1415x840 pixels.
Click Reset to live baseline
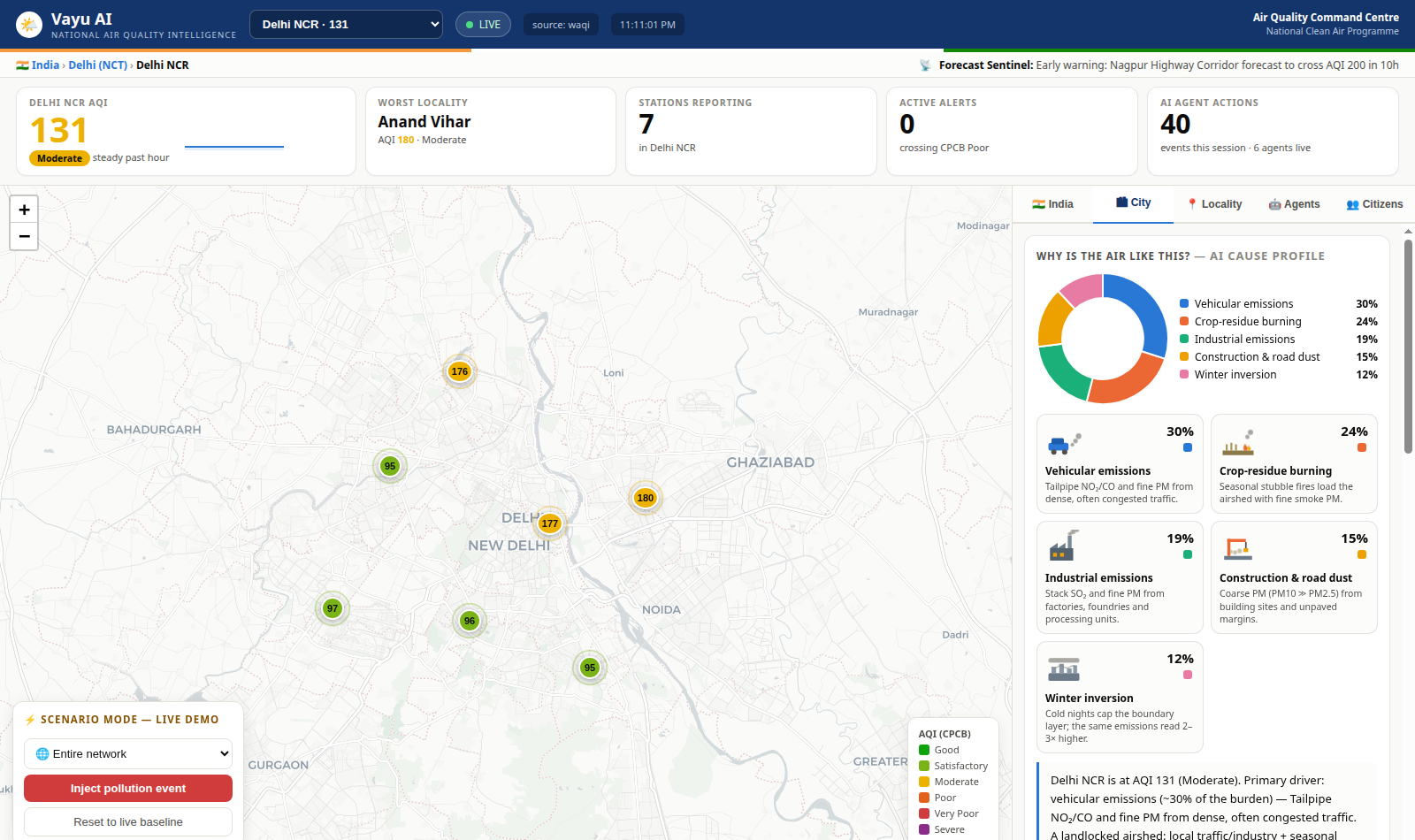128,822
